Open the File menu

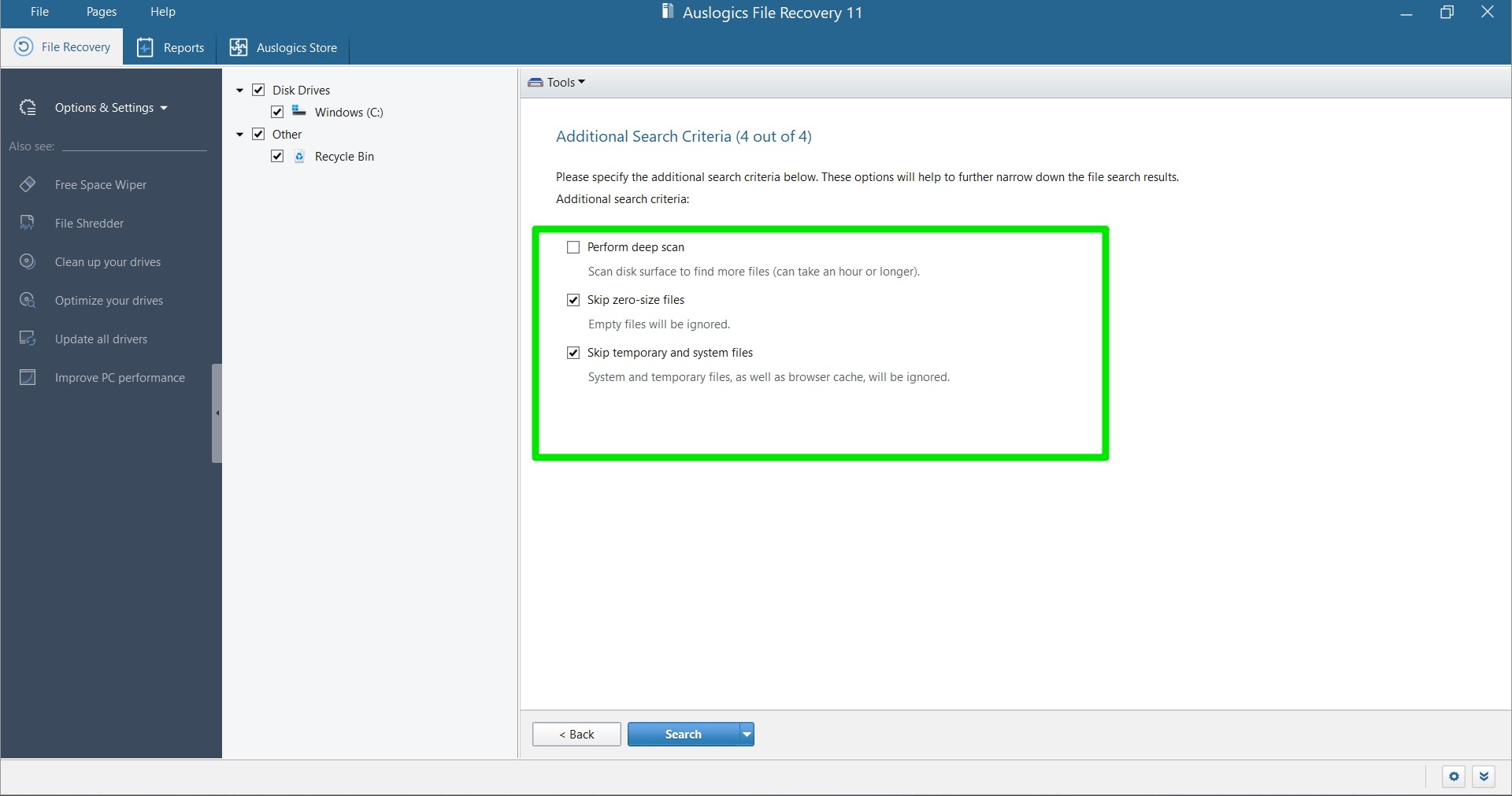pyautogui.click(x=39, y=12)
